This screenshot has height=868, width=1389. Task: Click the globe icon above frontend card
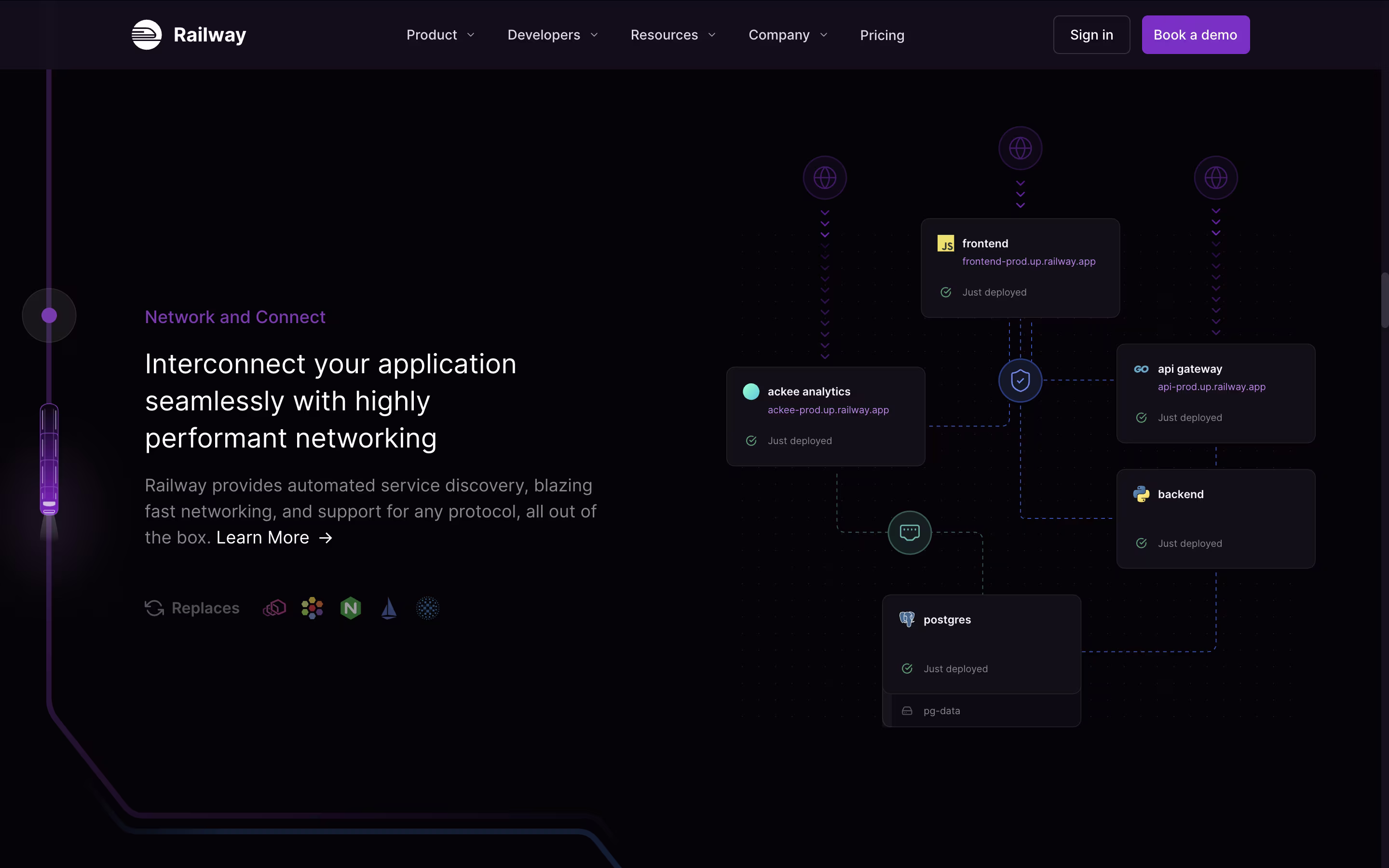tap(1020, 149)
